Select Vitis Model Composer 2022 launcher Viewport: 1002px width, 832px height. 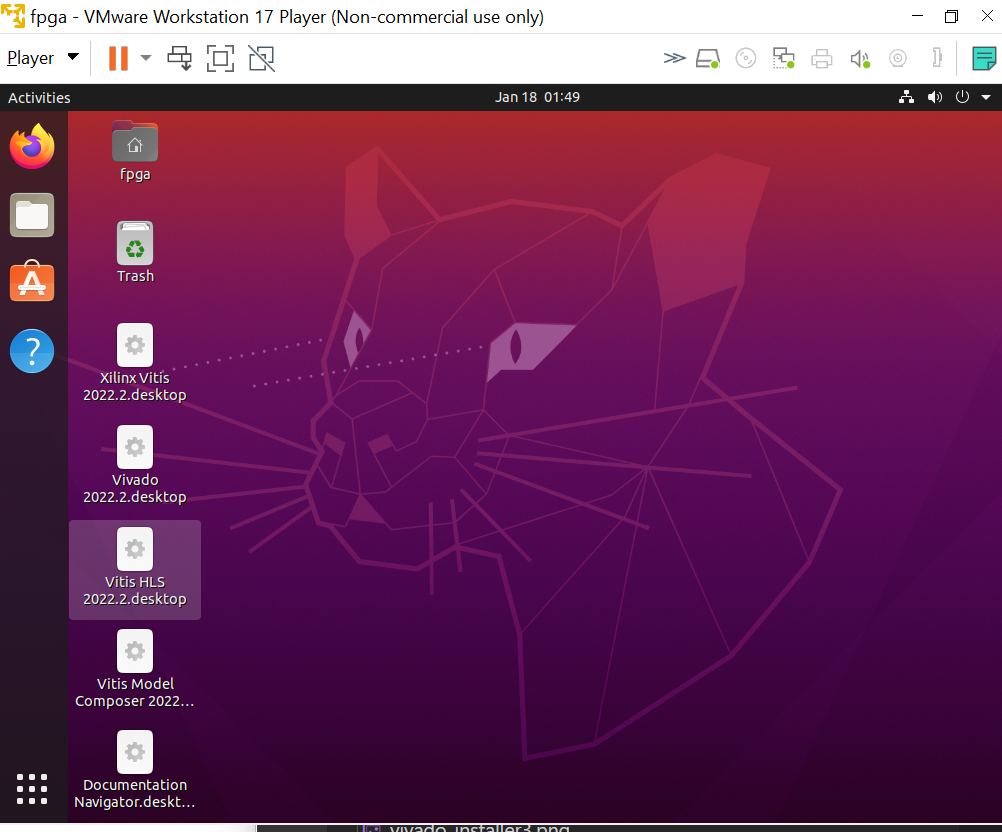point(135,669)
